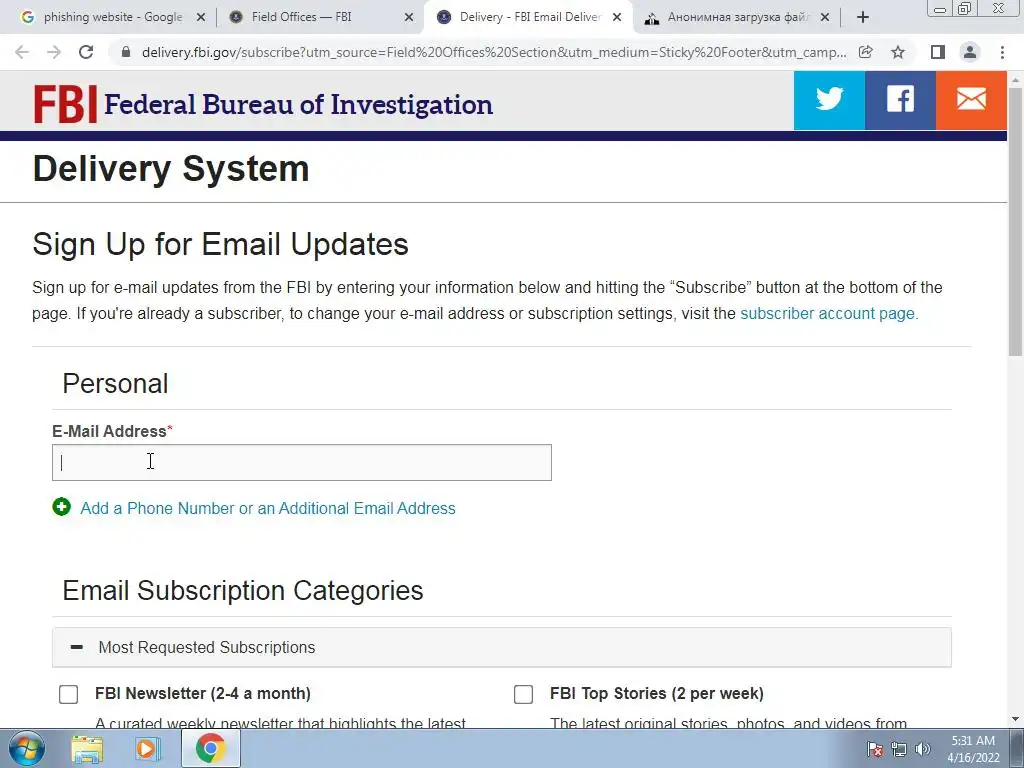Screen dimensions: 1024x768
Task: Switch to Анонимная загрузка файла tab
Action: click(738, 18)
